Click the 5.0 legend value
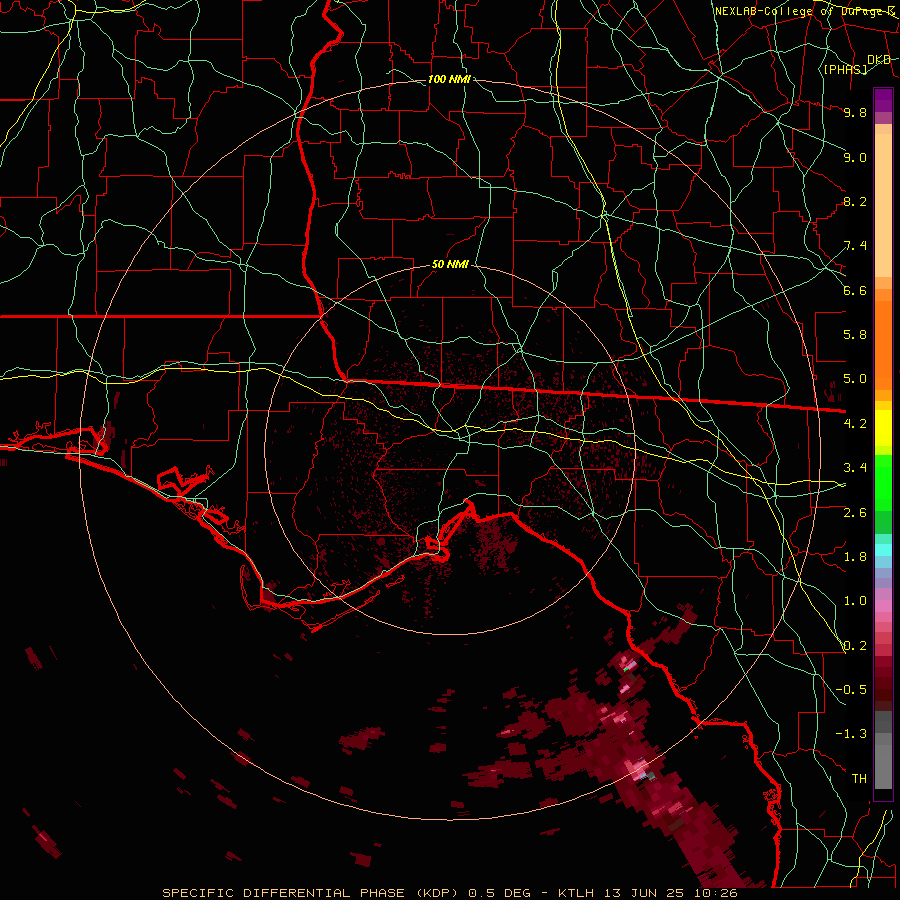 pyautogui.click(x=855, y=379)
